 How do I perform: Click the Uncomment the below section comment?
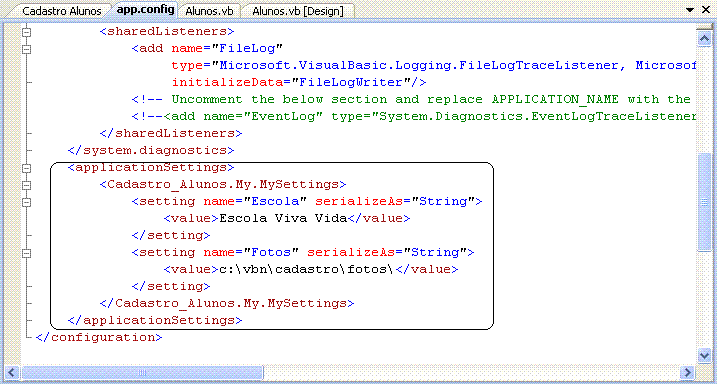coord(411,100)
